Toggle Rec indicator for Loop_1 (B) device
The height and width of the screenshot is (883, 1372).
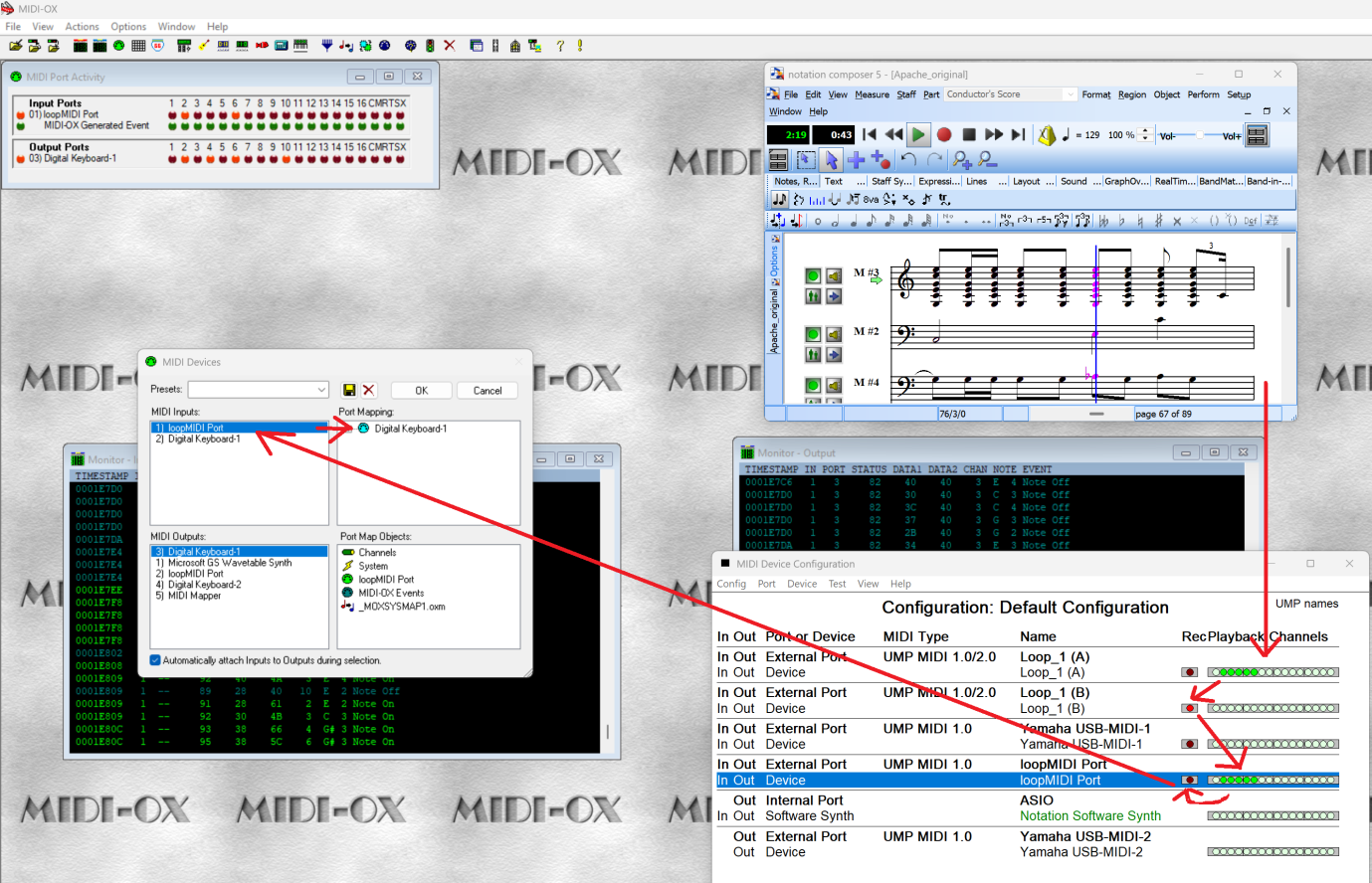(1189, 708)
